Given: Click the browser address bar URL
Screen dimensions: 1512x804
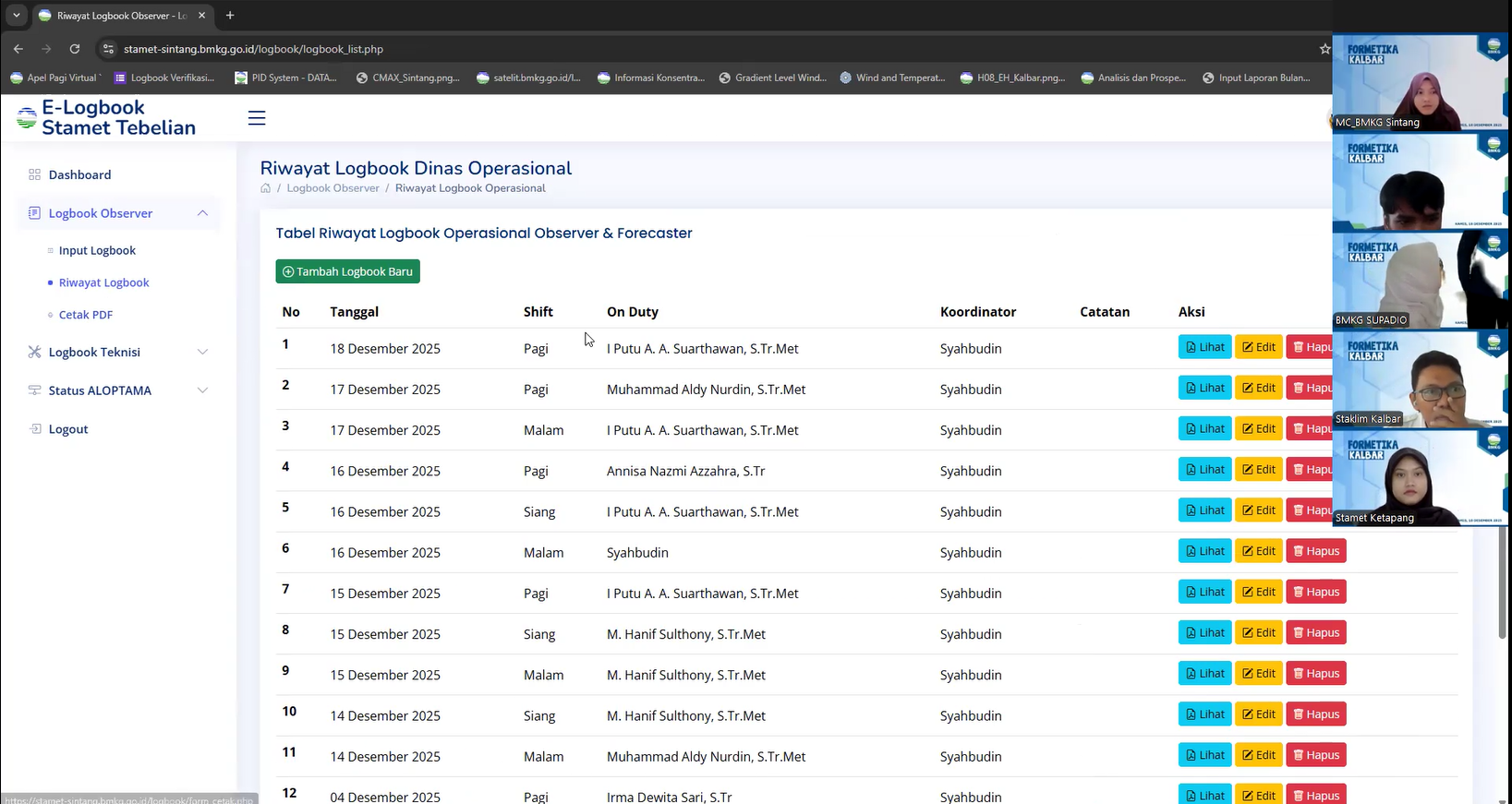Looking at the screenshot, I should tap(254, 49).
